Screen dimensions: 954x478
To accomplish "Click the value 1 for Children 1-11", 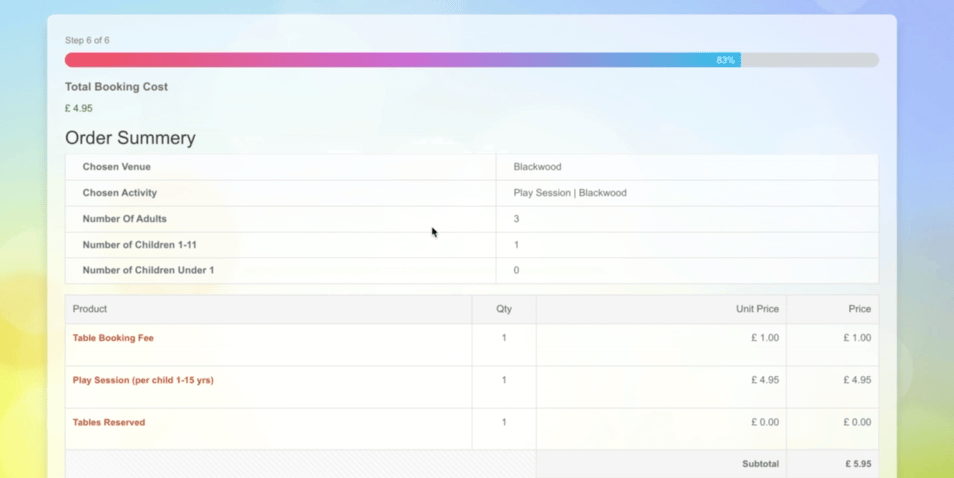I will (517, 245).
